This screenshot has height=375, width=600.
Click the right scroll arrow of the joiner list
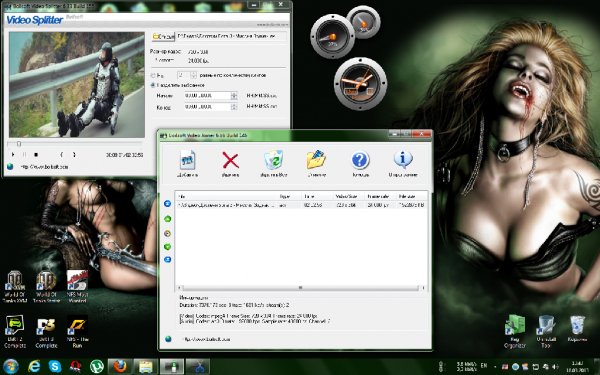[424, 287]
